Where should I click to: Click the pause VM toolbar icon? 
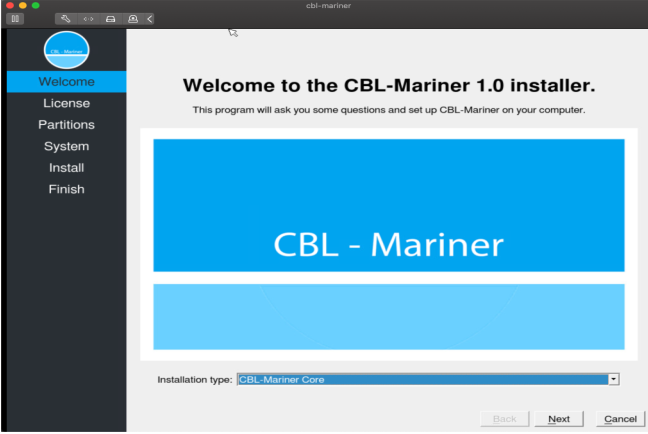click(15, 19)
